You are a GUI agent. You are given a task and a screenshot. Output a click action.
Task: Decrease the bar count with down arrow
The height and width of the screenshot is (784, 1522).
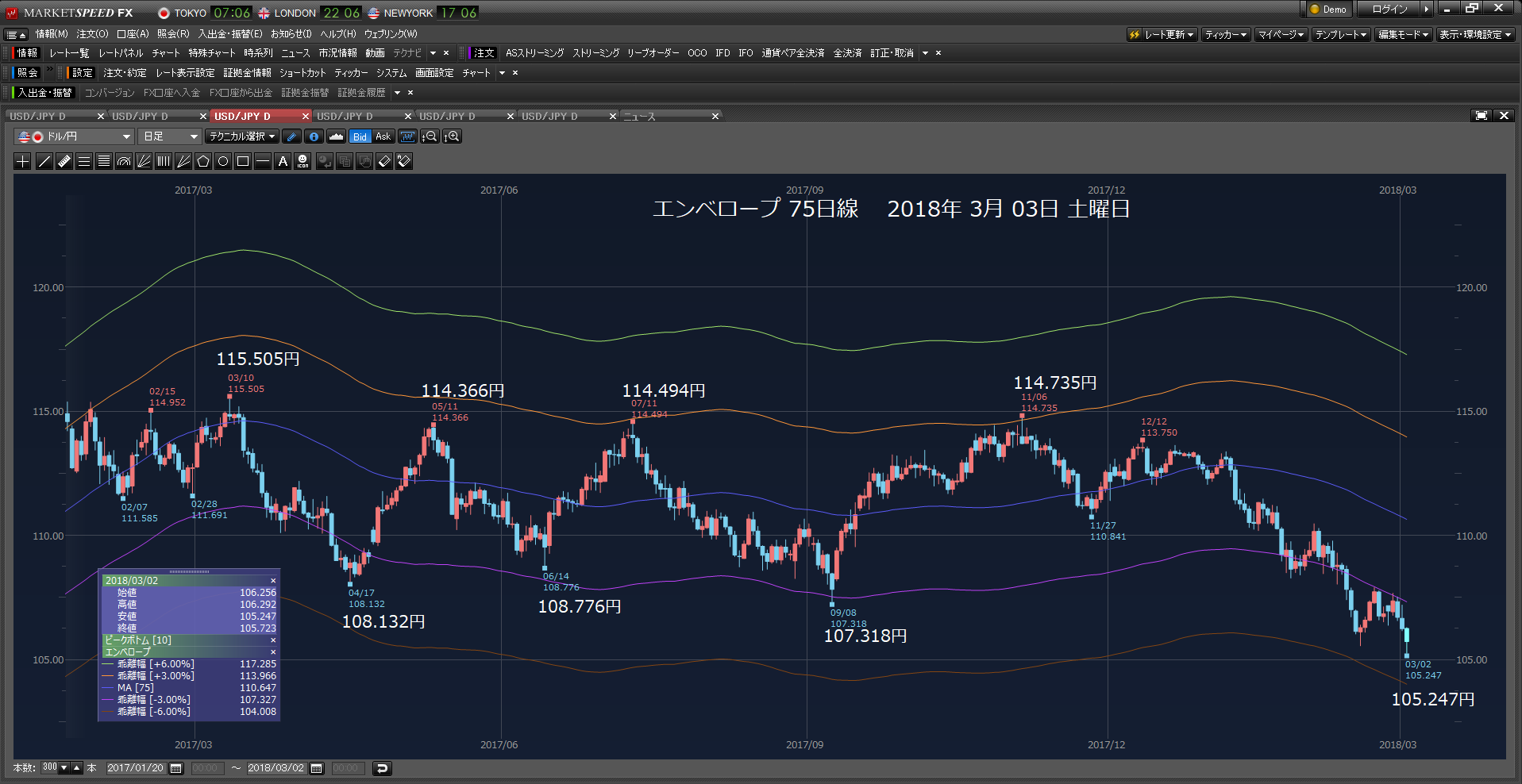pyautogui.click(x=64, y=768)
